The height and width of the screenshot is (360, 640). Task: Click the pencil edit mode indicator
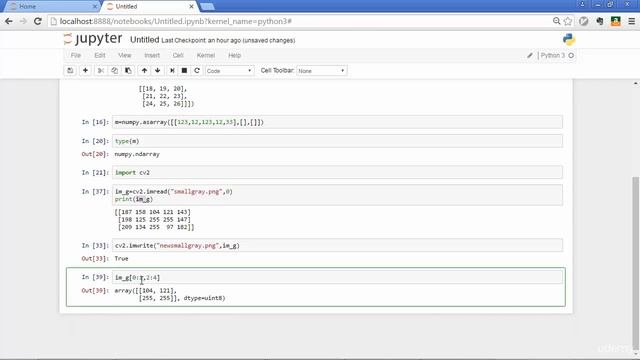point(530,56)
